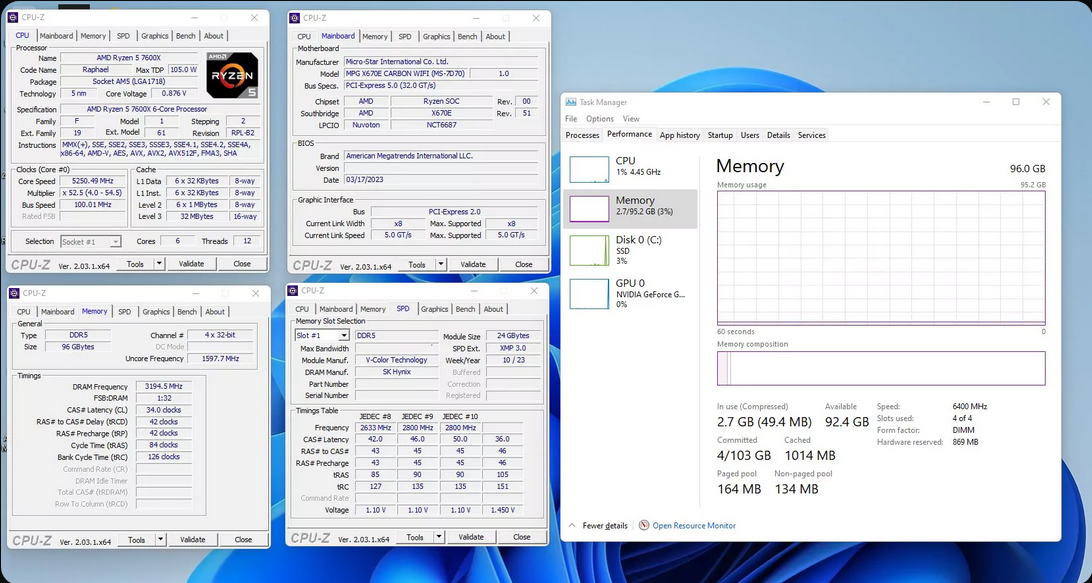Switch to the Processes tab in Task Manager
This screenshot has width=1092, height=583.
(x=582, y=135)
